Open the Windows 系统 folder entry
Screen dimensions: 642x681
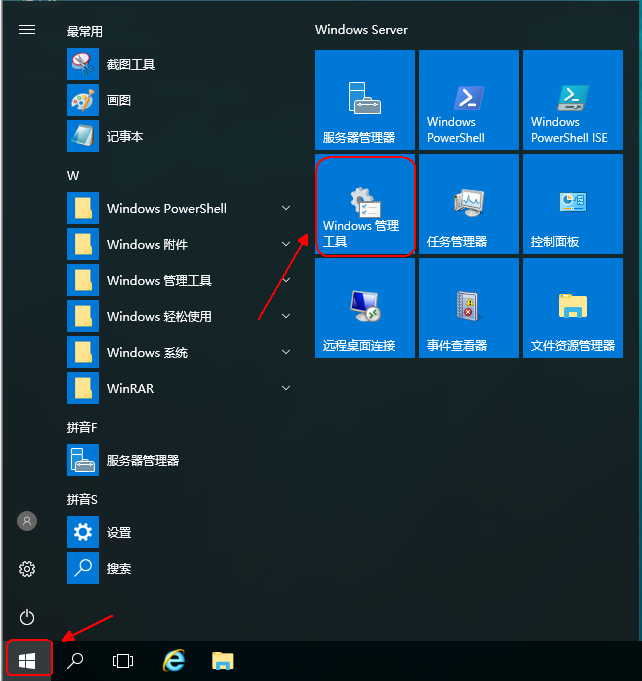(x=178, y=352)
